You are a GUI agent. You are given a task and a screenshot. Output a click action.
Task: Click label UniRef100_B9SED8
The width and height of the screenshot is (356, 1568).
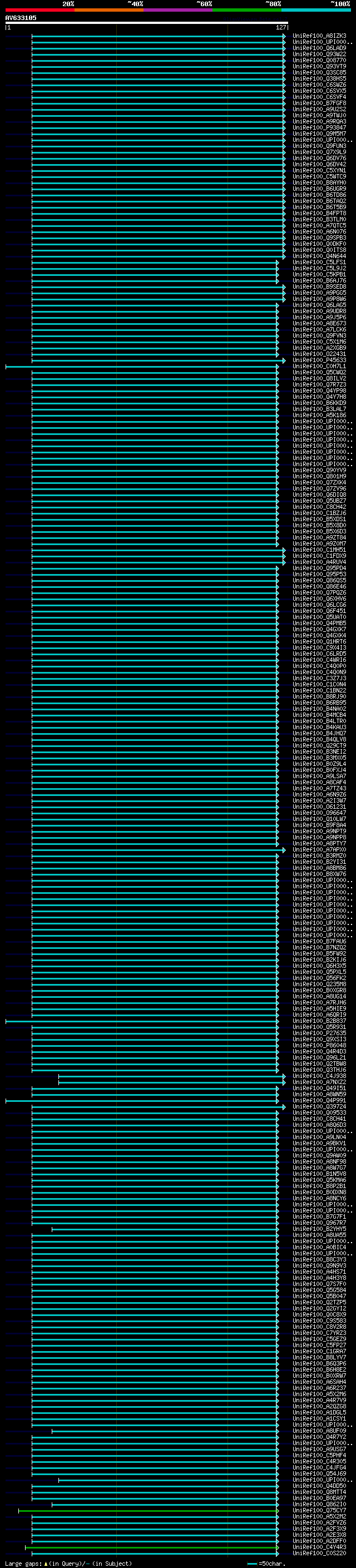(x=319, y=286)
